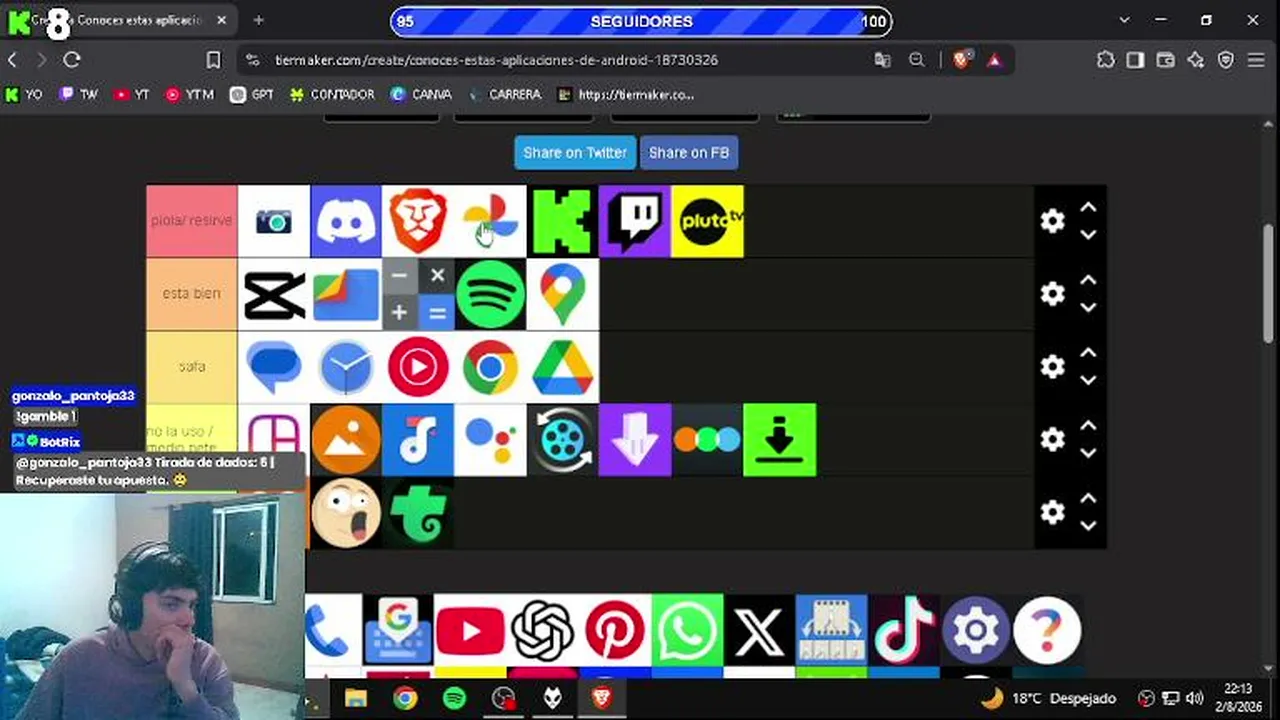Move the safa tier down
Viewport: 1280px width, 720px height.
coord(1088,381)
